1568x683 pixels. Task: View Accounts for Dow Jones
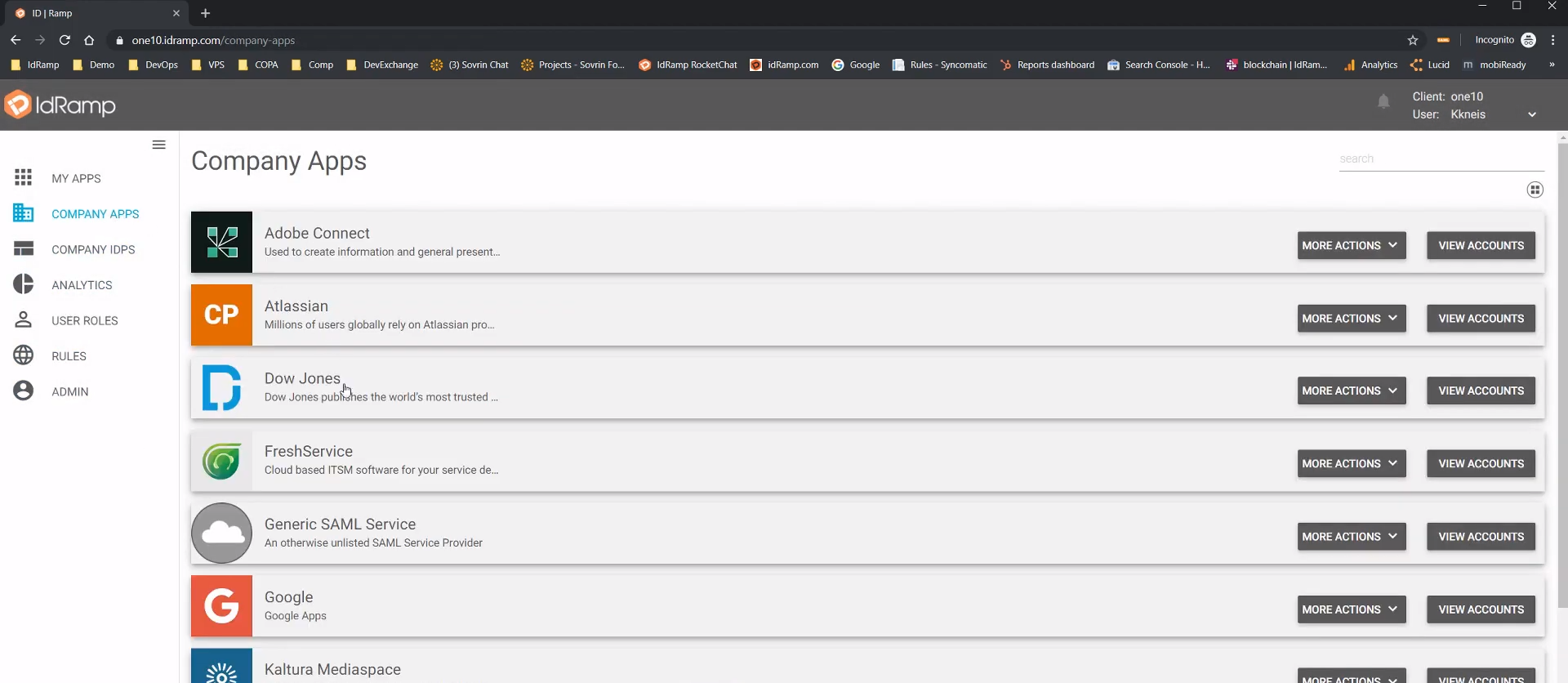click(1481, 391)
